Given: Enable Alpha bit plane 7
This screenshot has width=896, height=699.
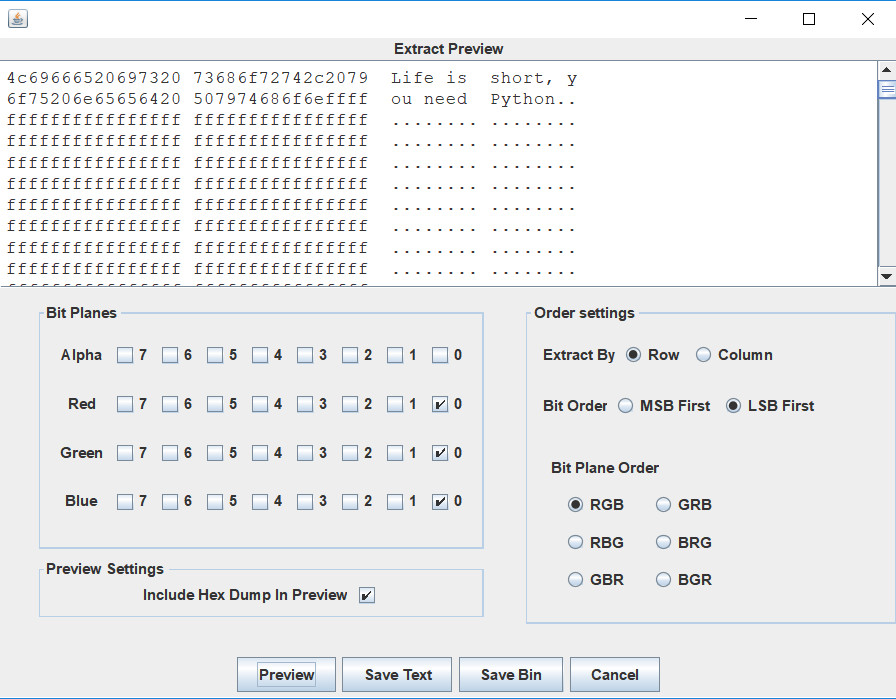Looking at the screenshot, I should (x=124, y=355).
